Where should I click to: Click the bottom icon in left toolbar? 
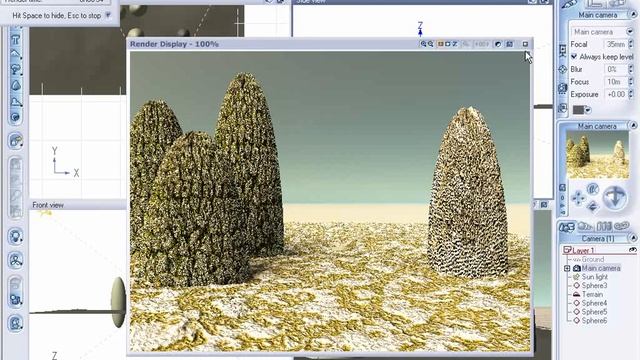(16, 323)
